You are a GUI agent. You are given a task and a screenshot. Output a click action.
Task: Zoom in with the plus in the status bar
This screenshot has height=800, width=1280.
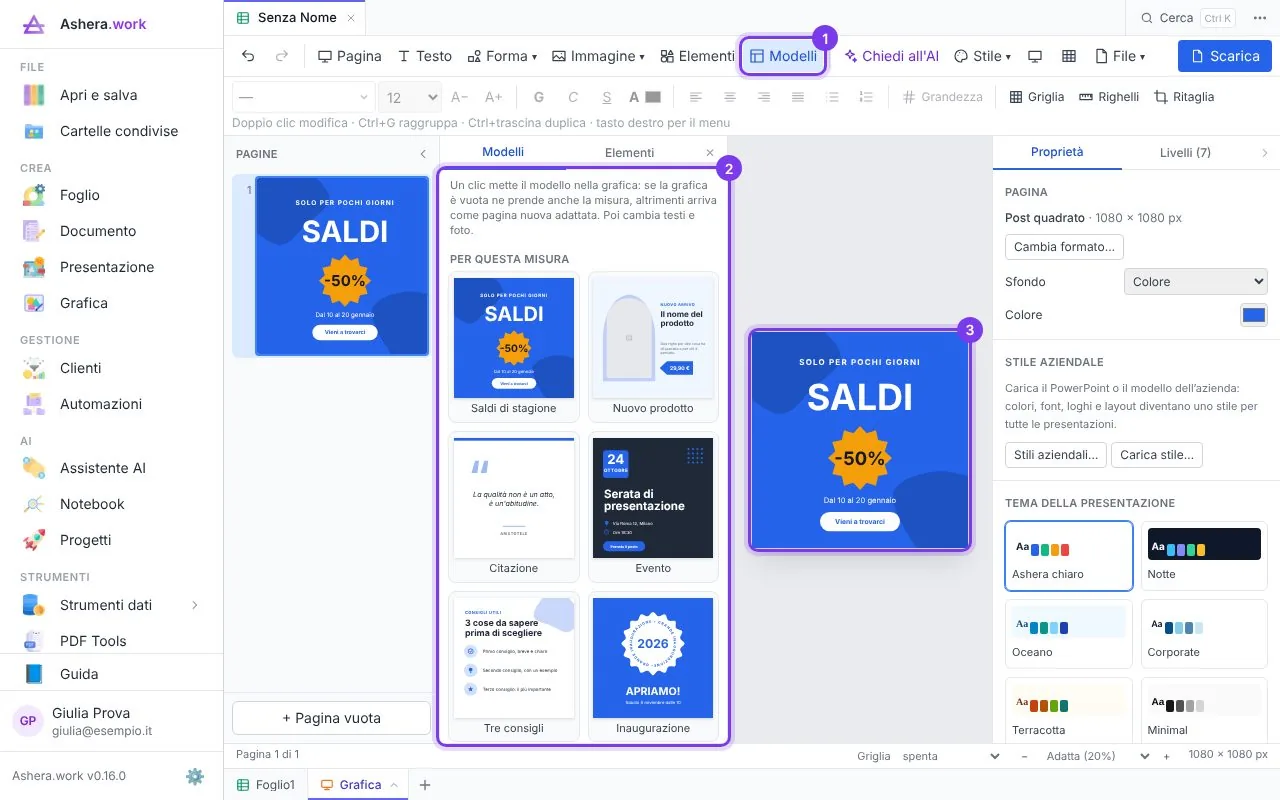coord(1166,756)
